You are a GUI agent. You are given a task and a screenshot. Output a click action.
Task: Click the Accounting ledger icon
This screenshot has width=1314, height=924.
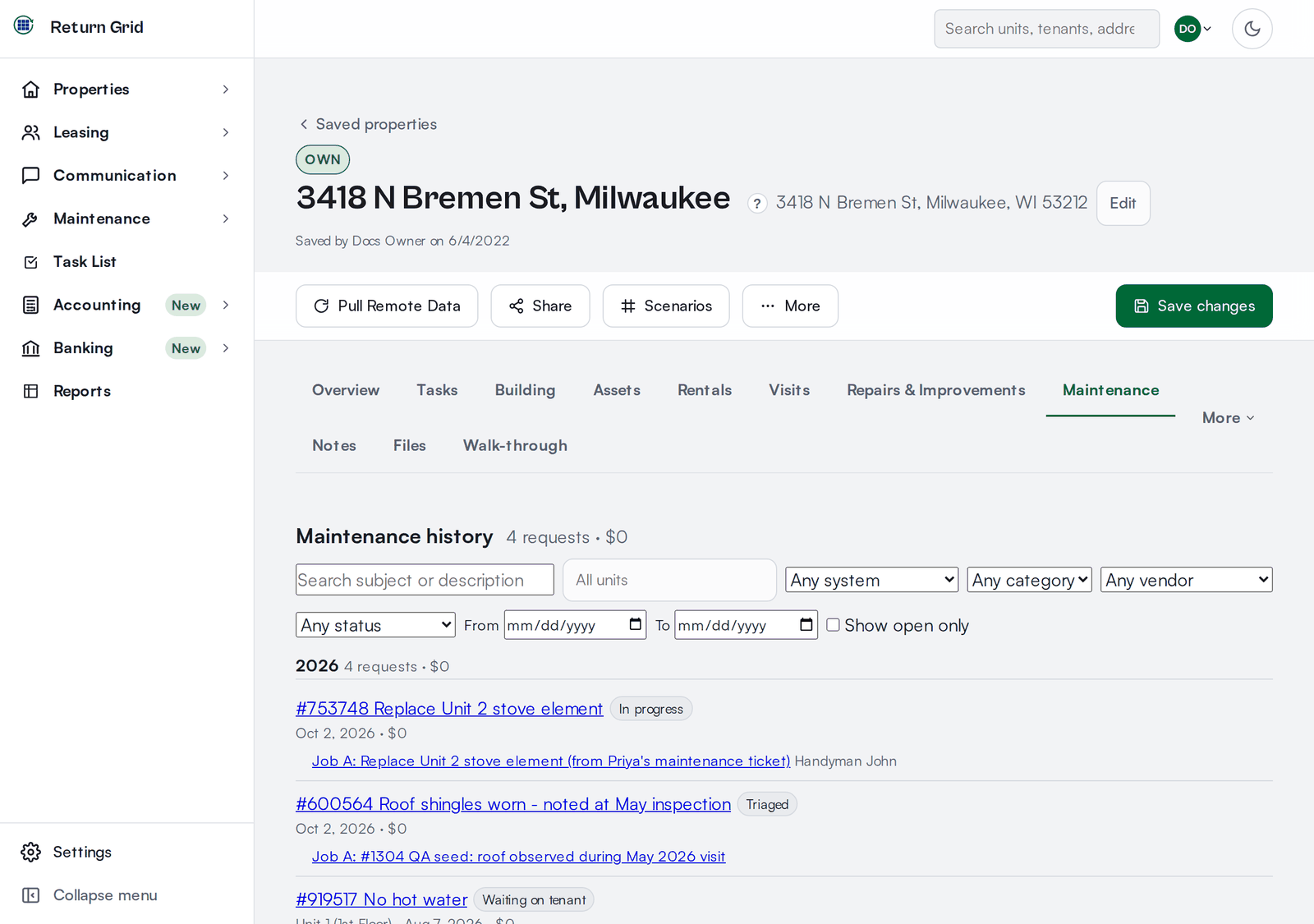pyautogui.click(x=30, y=305)
